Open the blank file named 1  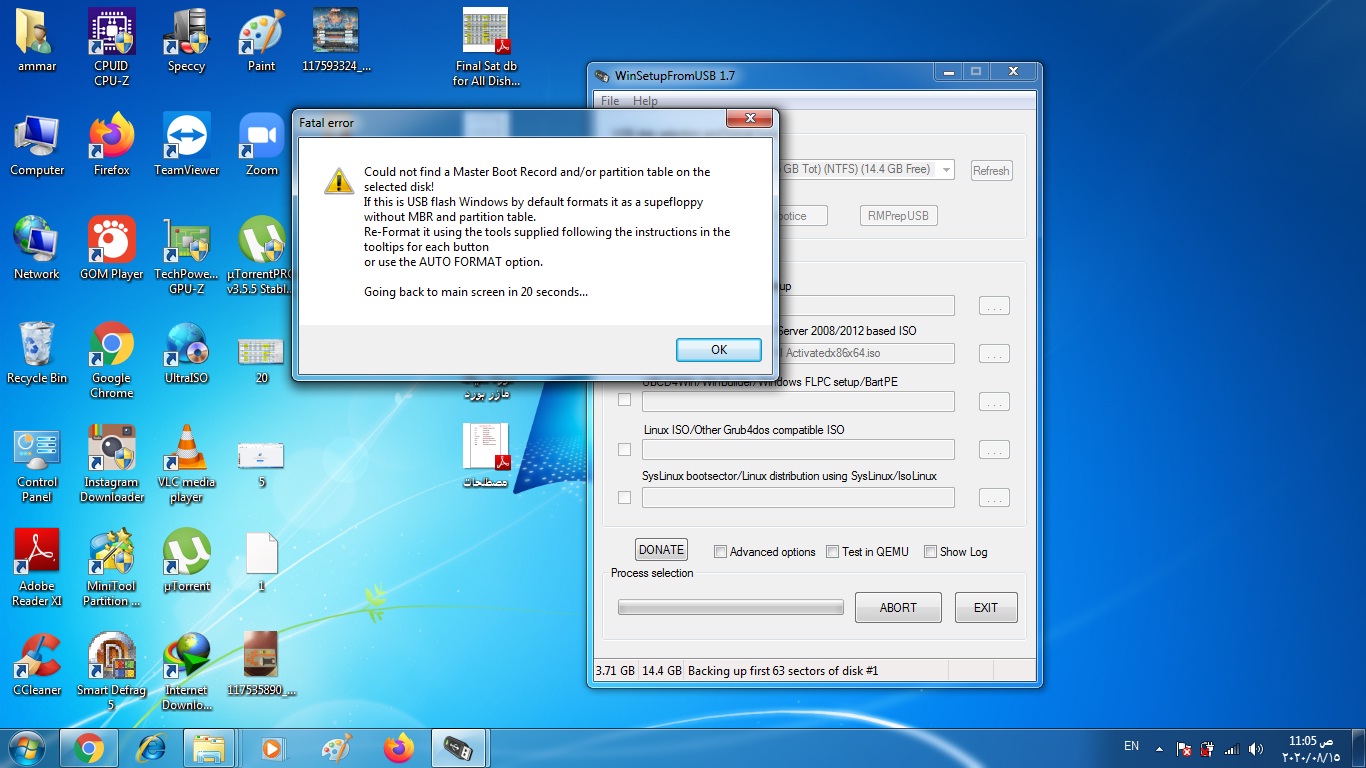(261, 561)
